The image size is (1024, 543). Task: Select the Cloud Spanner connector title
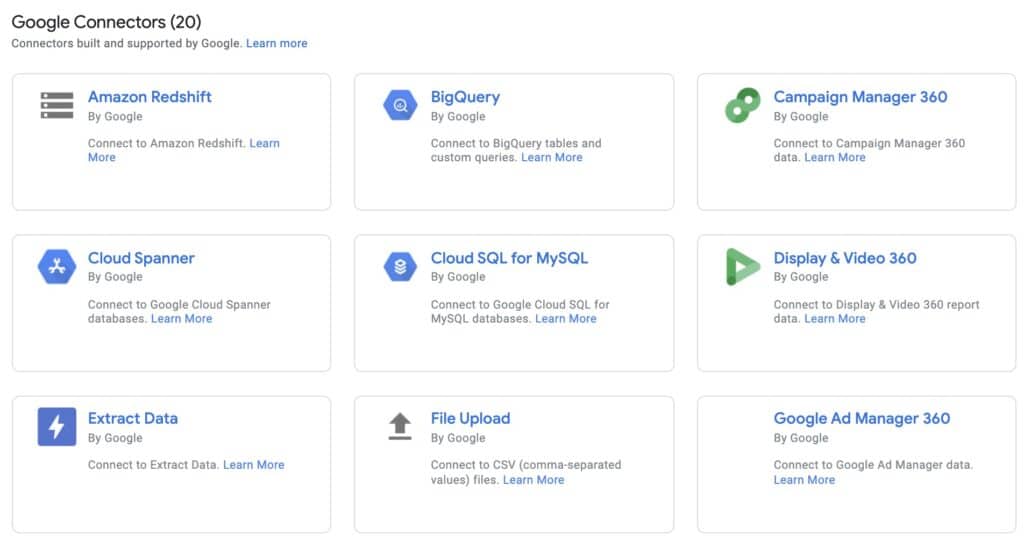point(141,258)
